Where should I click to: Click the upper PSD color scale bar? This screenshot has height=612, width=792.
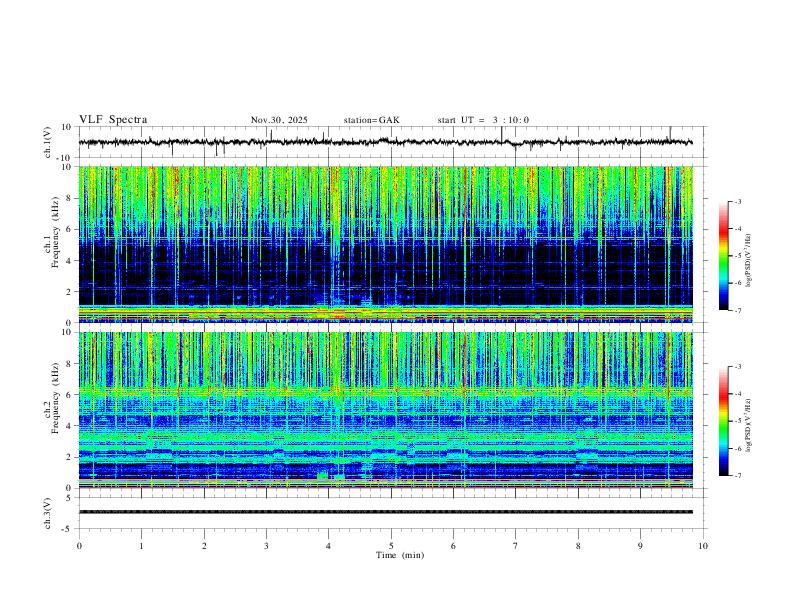tap(724, 256)
